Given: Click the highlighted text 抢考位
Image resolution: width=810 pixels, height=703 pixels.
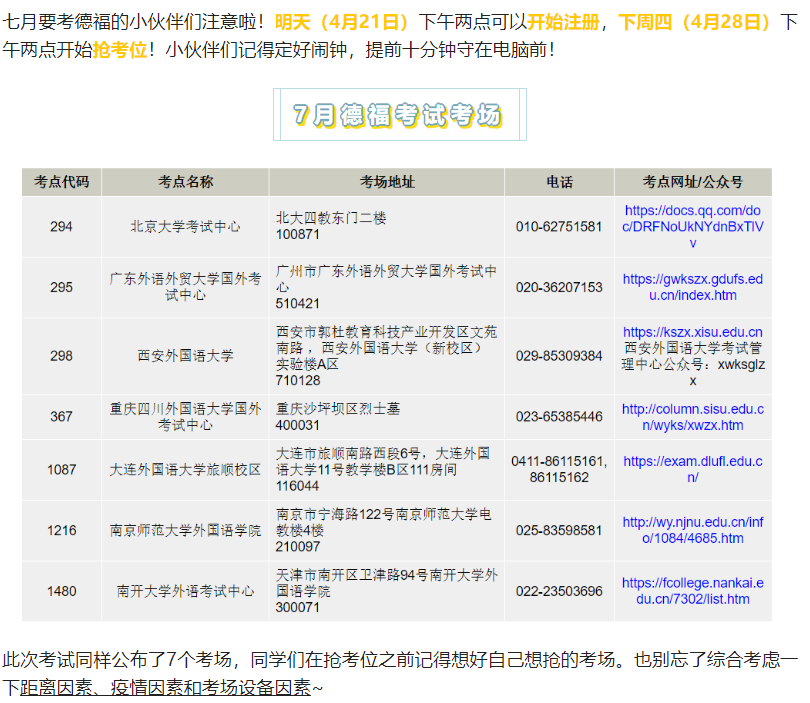Looking at the screenshot, I should (120, 50).
